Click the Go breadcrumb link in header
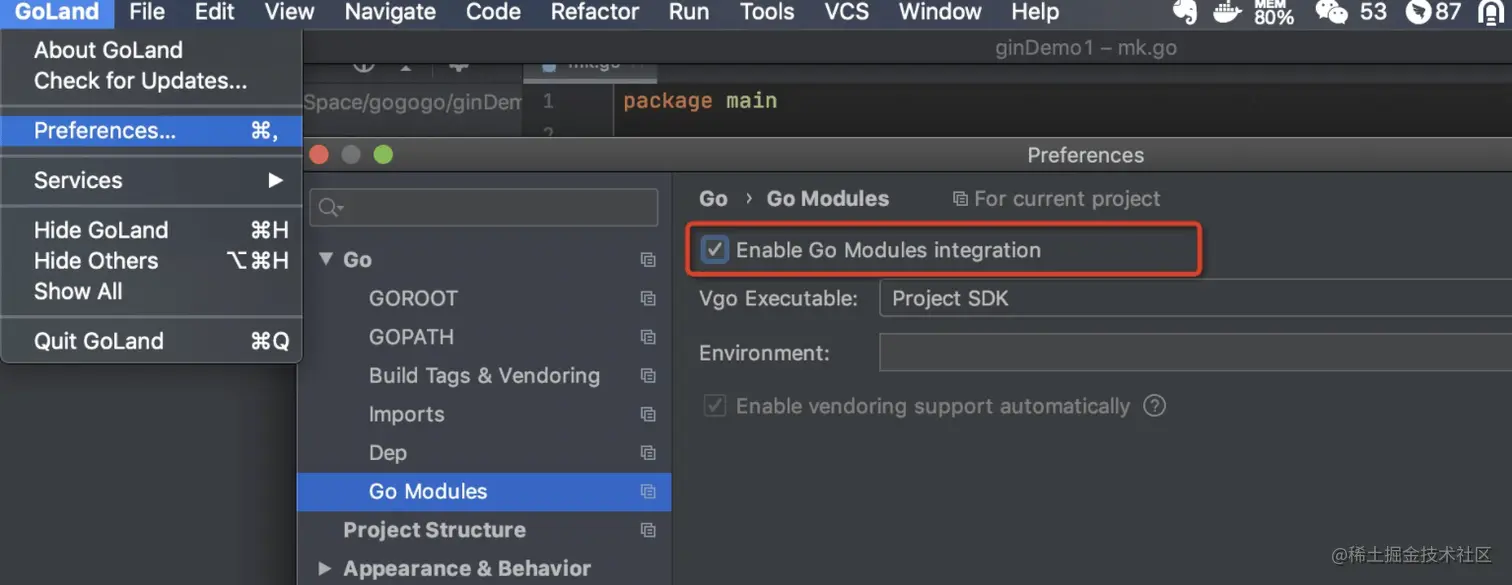 coord(713,198)
